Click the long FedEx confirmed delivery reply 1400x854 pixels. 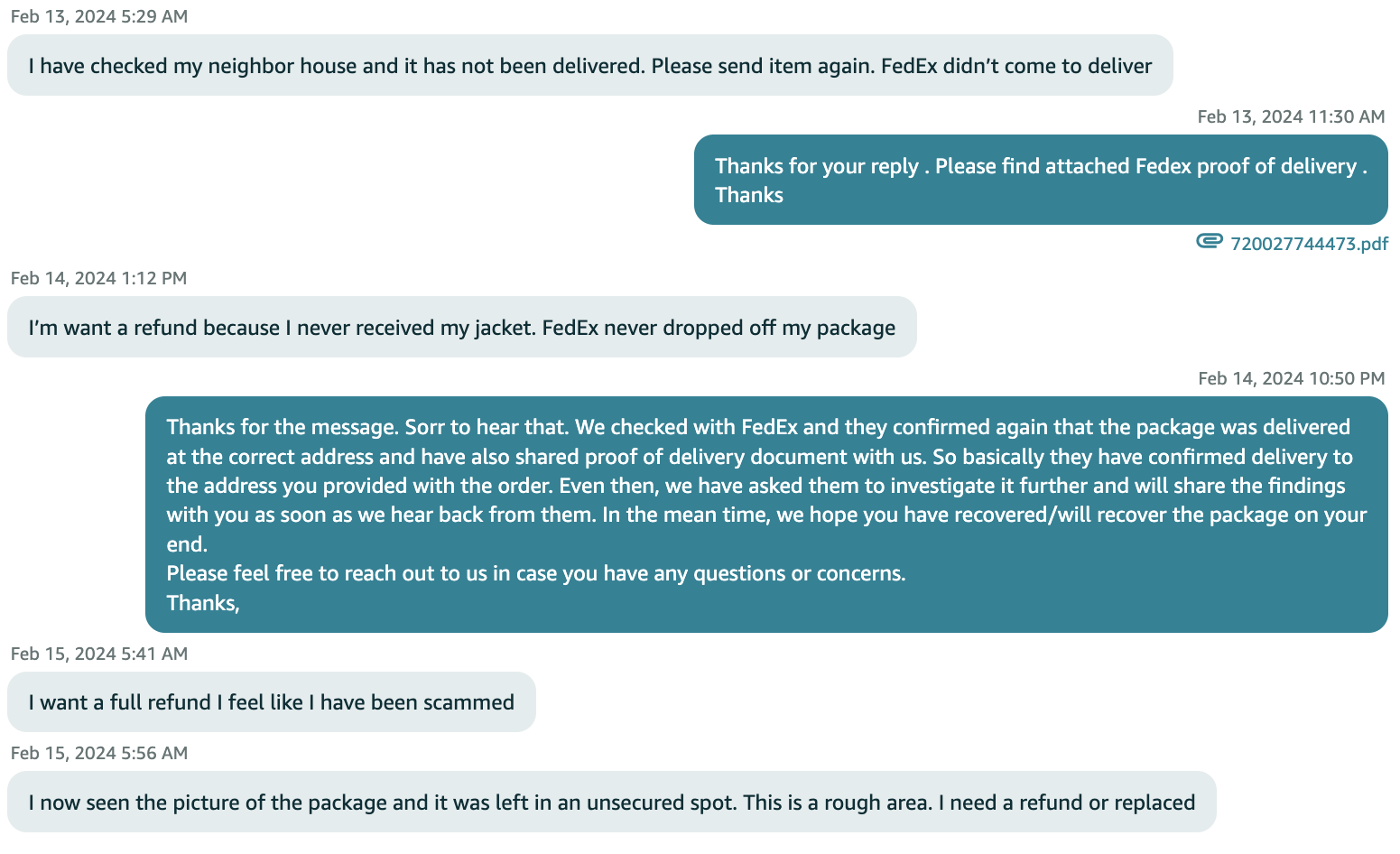(x=766, y=515)
